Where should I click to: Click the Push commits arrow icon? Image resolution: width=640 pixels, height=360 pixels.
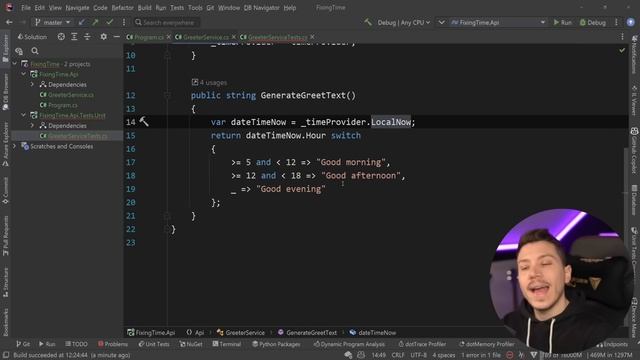(x=96, y=22)
